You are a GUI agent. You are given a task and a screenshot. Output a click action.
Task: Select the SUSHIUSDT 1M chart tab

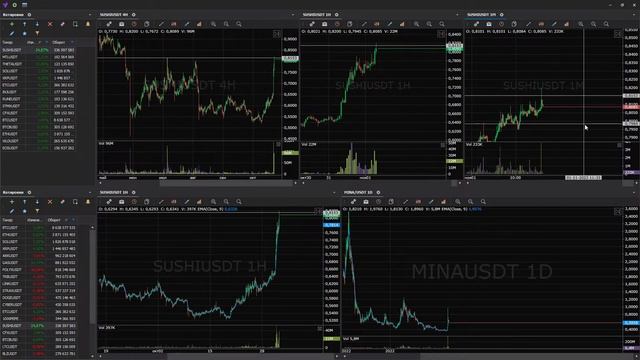[x=482, y=15]
